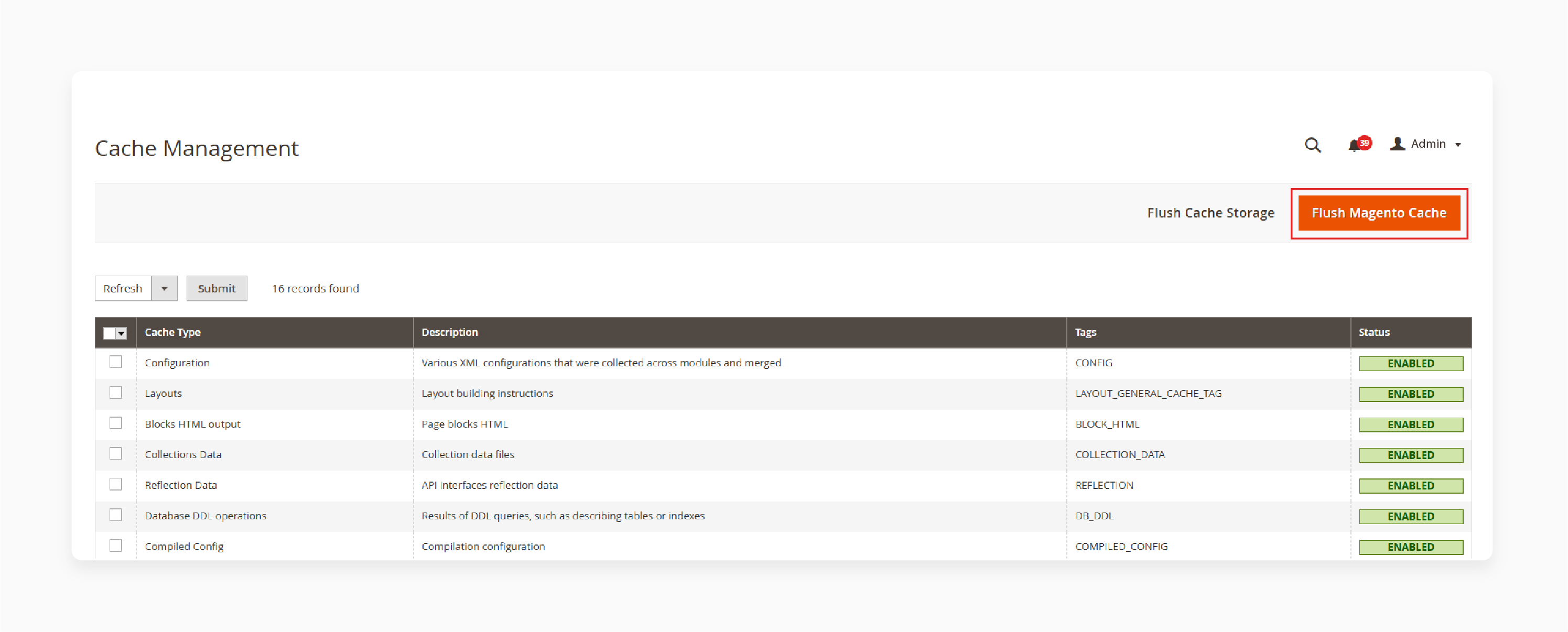
Task: Click 'Compilation configuration' description
Action: [x=483, y=546]
